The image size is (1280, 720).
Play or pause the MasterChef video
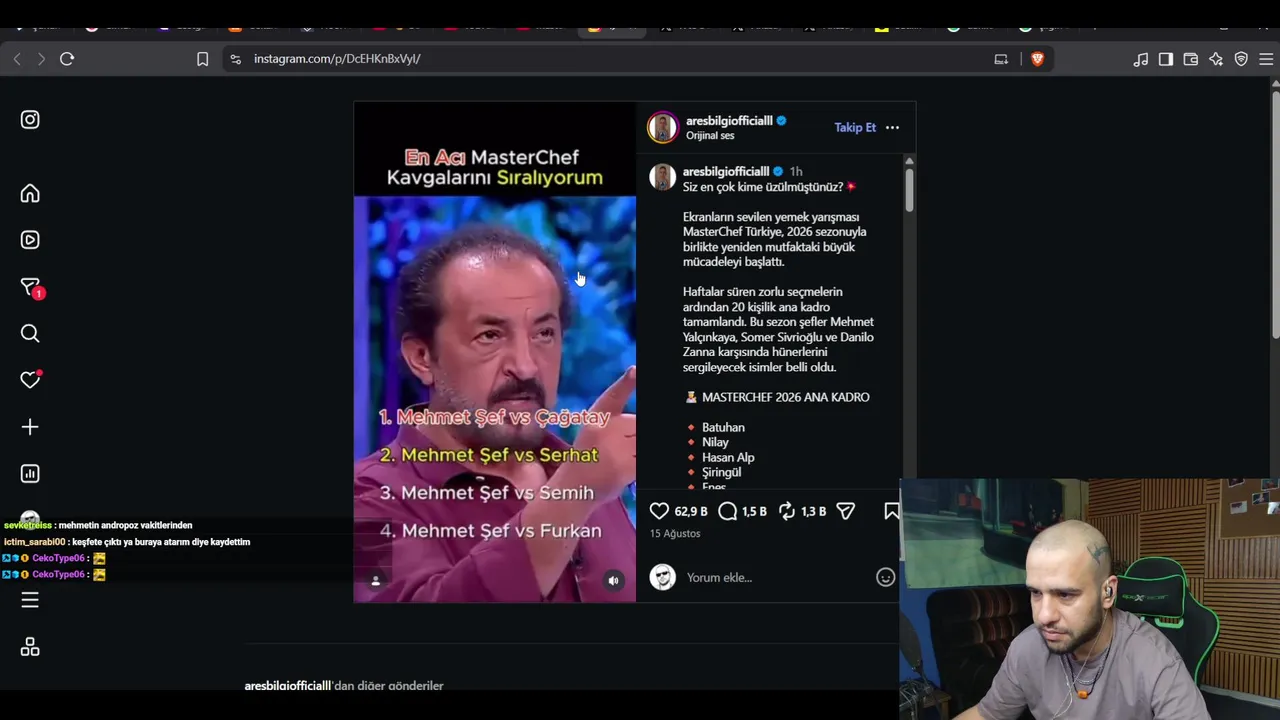[x=495, y=352]
